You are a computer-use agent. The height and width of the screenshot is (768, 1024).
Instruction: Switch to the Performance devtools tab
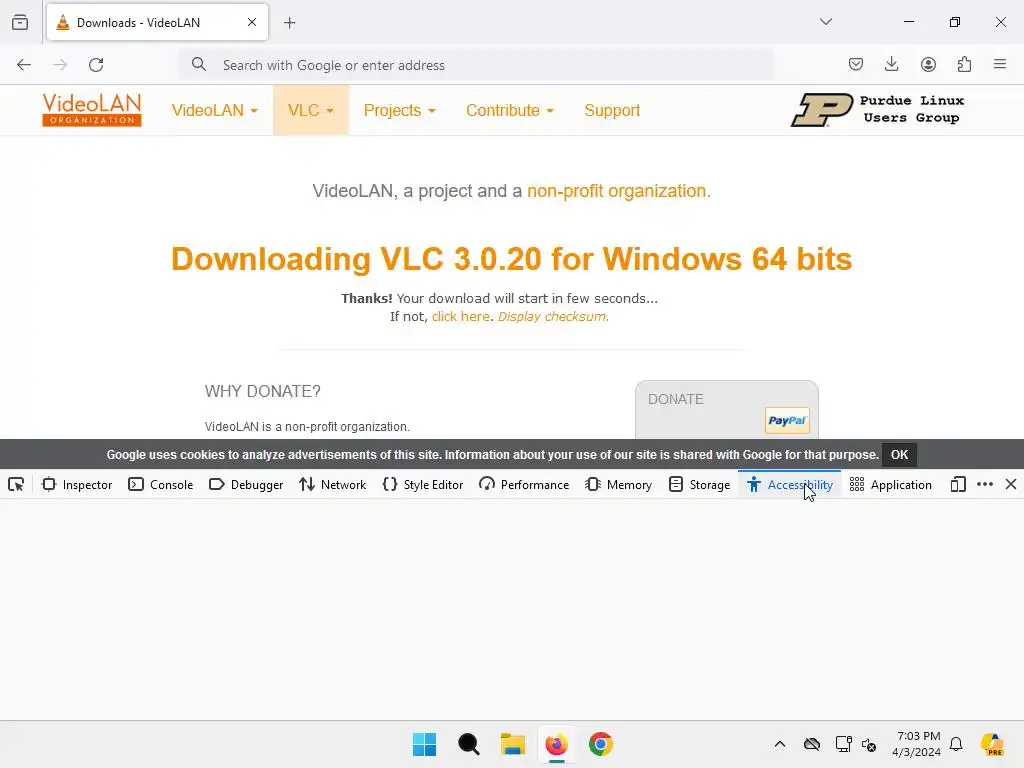point(524,485)
